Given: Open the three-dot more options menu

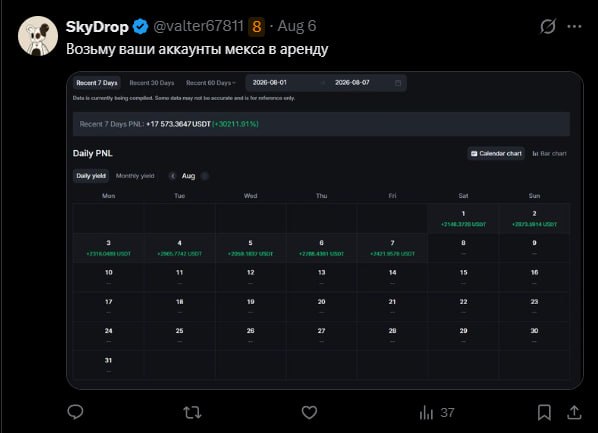Looking at the screenshot, I should [574, 26].
